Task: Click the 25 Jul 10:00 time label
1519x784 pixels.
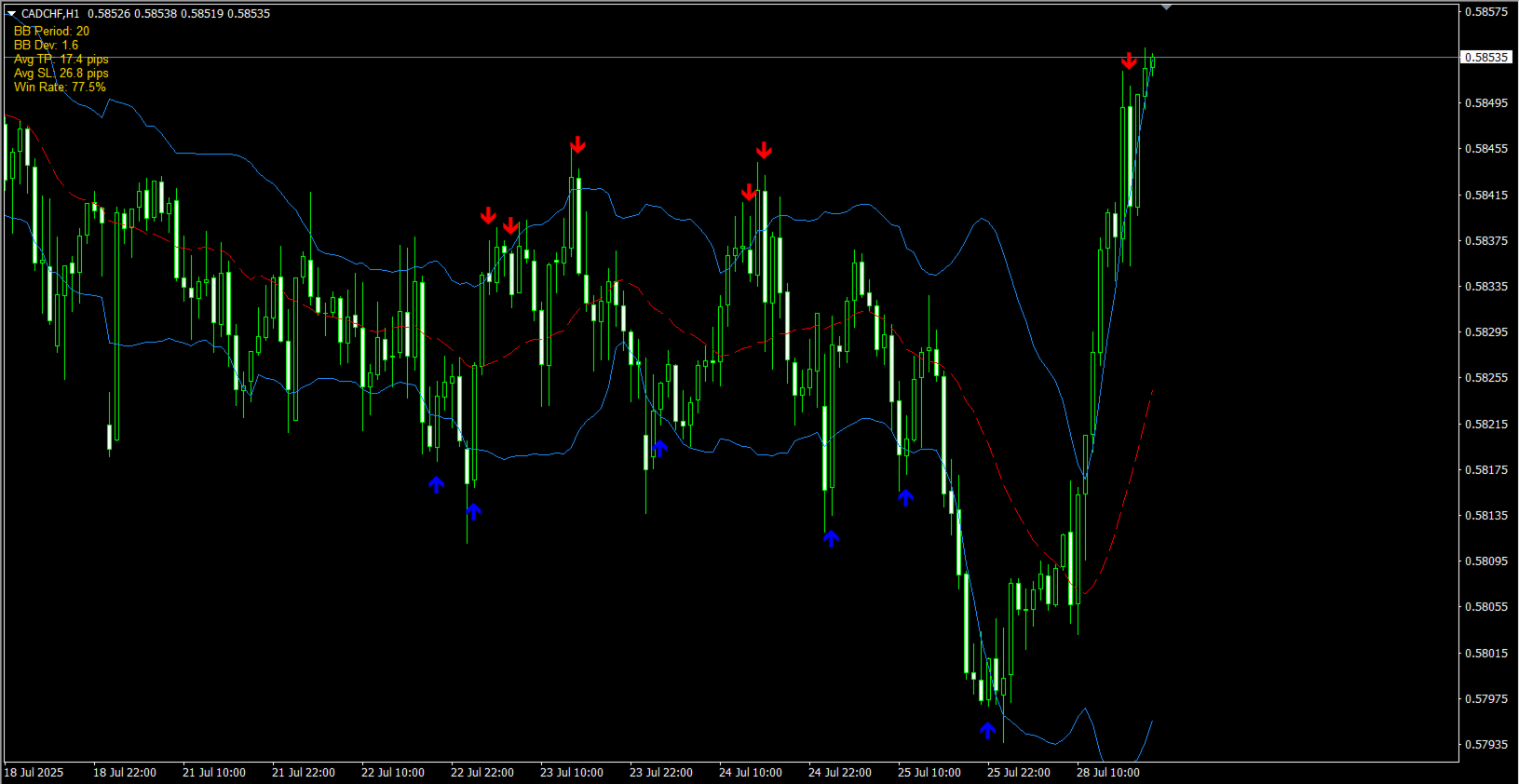Action: [x=929, y=773]
